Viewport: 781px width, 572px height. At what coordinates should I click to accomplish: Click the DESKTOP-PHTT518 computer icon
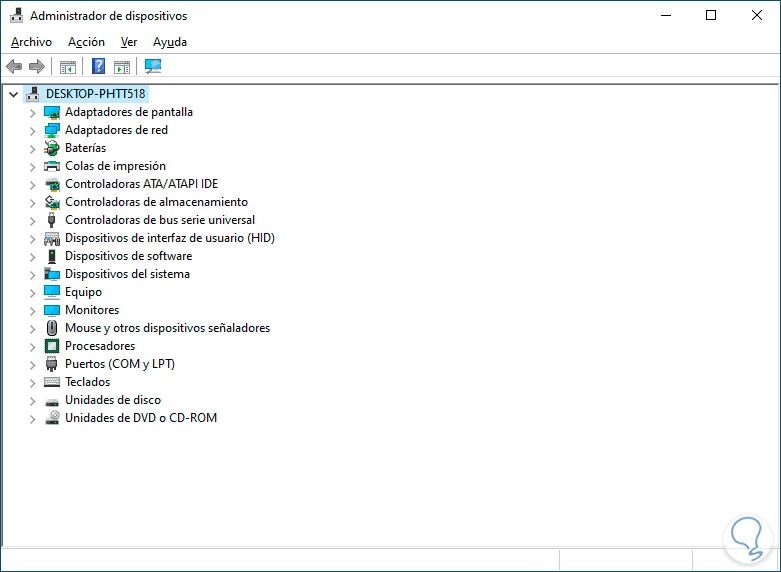[x=33, y=94]
